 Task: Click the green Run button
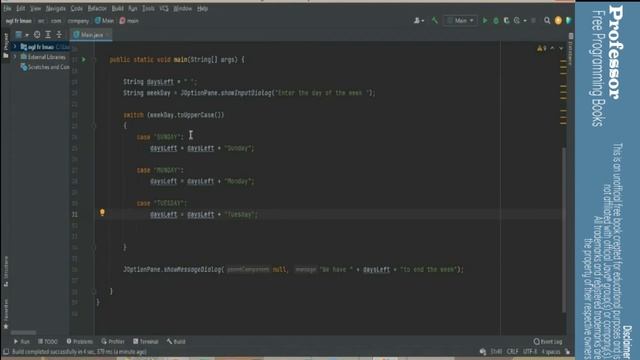pyautogui.click(x=485, y=20)
